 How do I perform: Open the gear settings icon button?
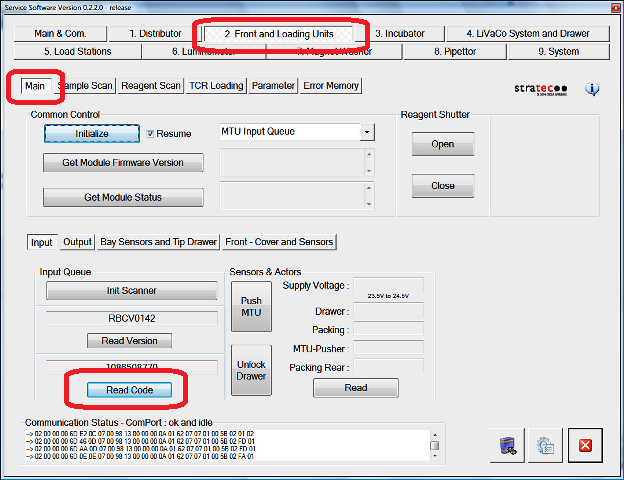547,446
